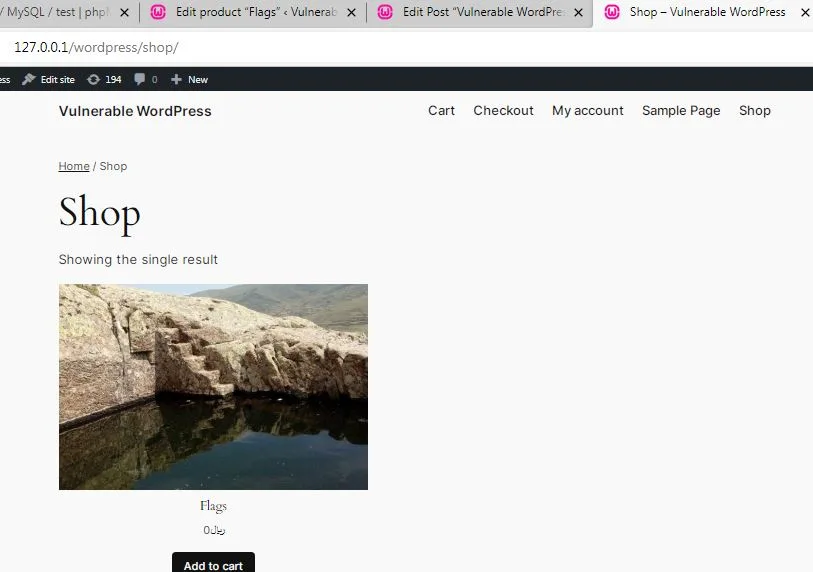
Task: Open My account in the site menu
Action: (x=587, y=111)
